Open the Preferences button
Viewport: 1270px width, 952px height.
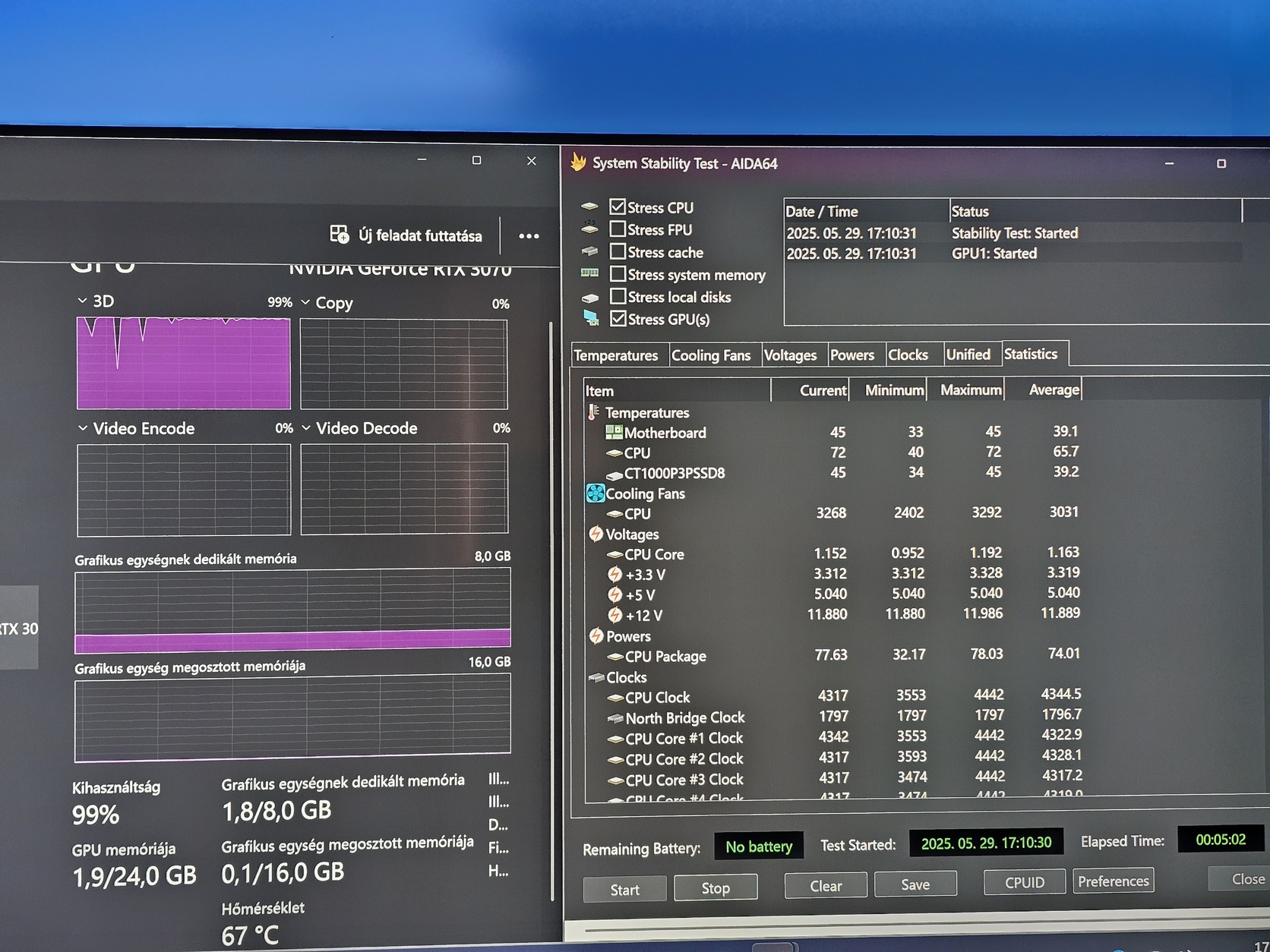coord(1114,881)
